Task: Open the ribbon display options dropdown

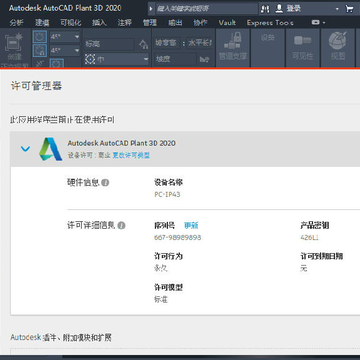Action: 318,23
